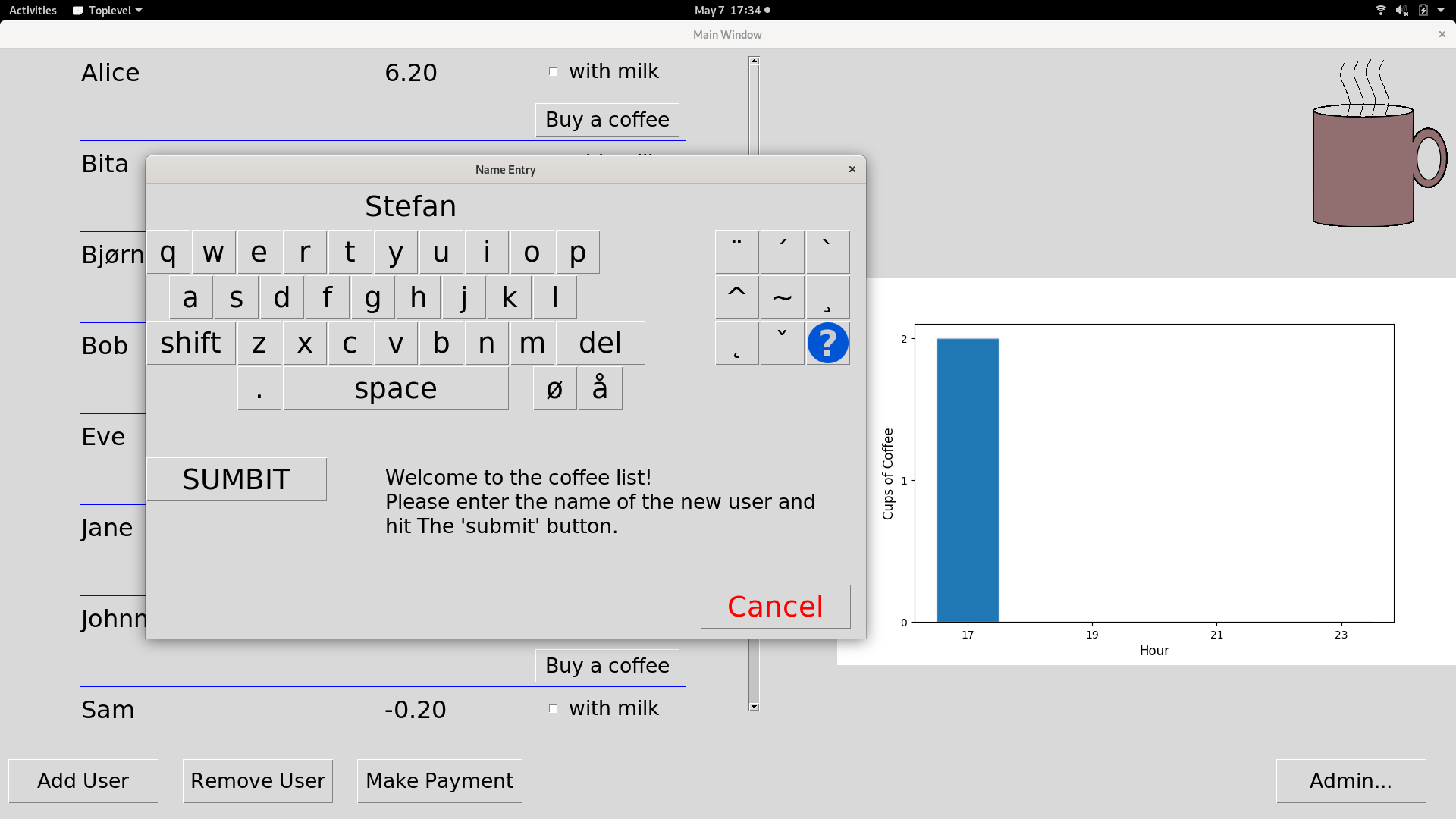Viewport: 1456px width, 819px height.
Task: Click Buy a coffee for Alice
Action: 607,120
